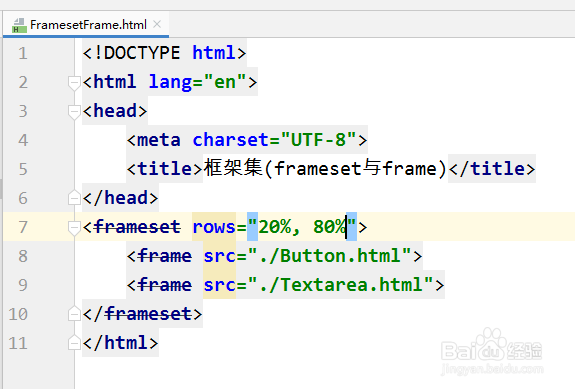Click the lang attribute value en

pyautogui.click(x=225, y=82)
